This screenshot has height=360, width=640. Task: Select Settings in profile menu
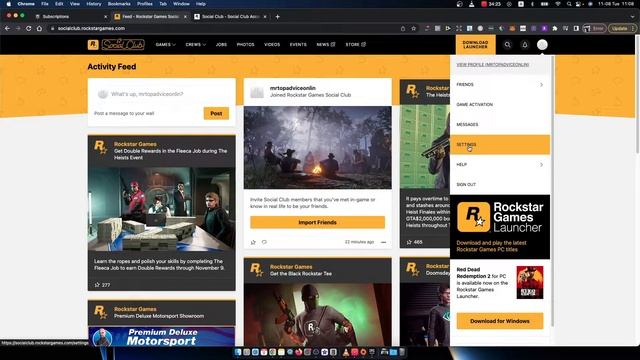point(500,144)
